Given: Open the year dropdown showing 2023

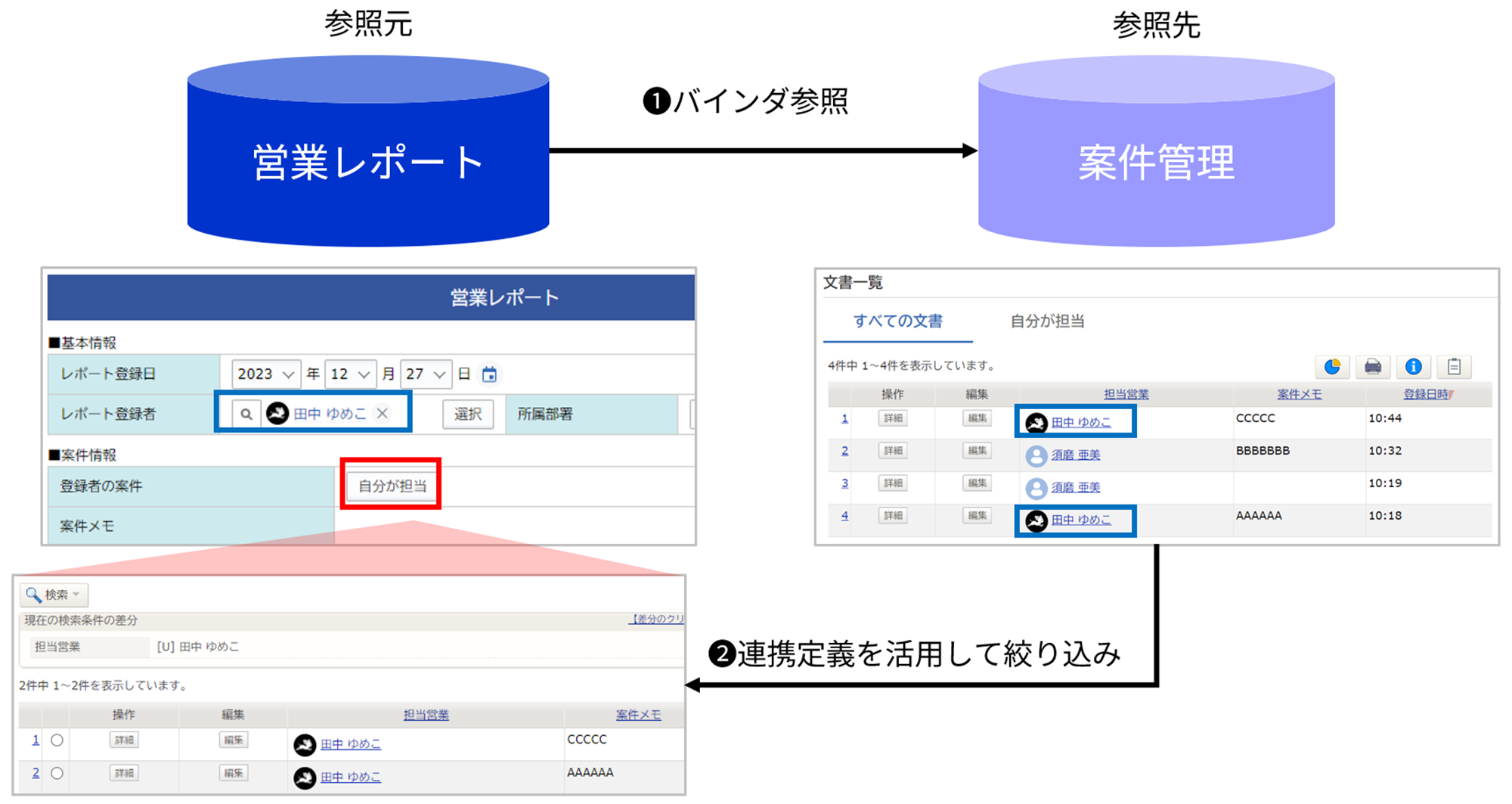Looking at the screenshot, I should (266, 374).
